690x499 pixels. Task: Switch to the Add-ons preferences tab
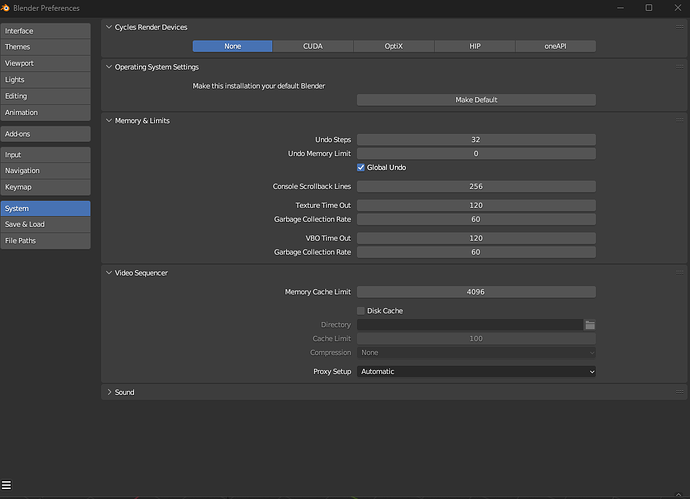click(45, 134)
